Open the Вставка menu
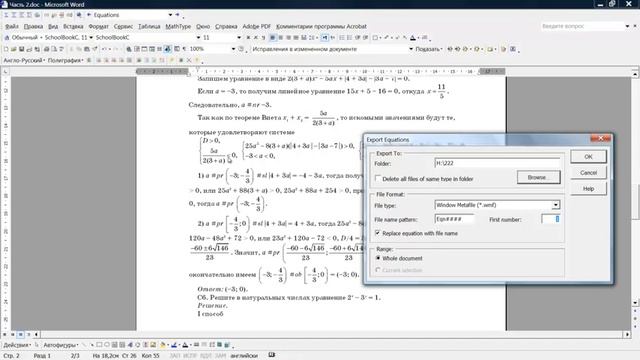Image resolution: width=640 pixels, height=360 pixels. (73, 26)
